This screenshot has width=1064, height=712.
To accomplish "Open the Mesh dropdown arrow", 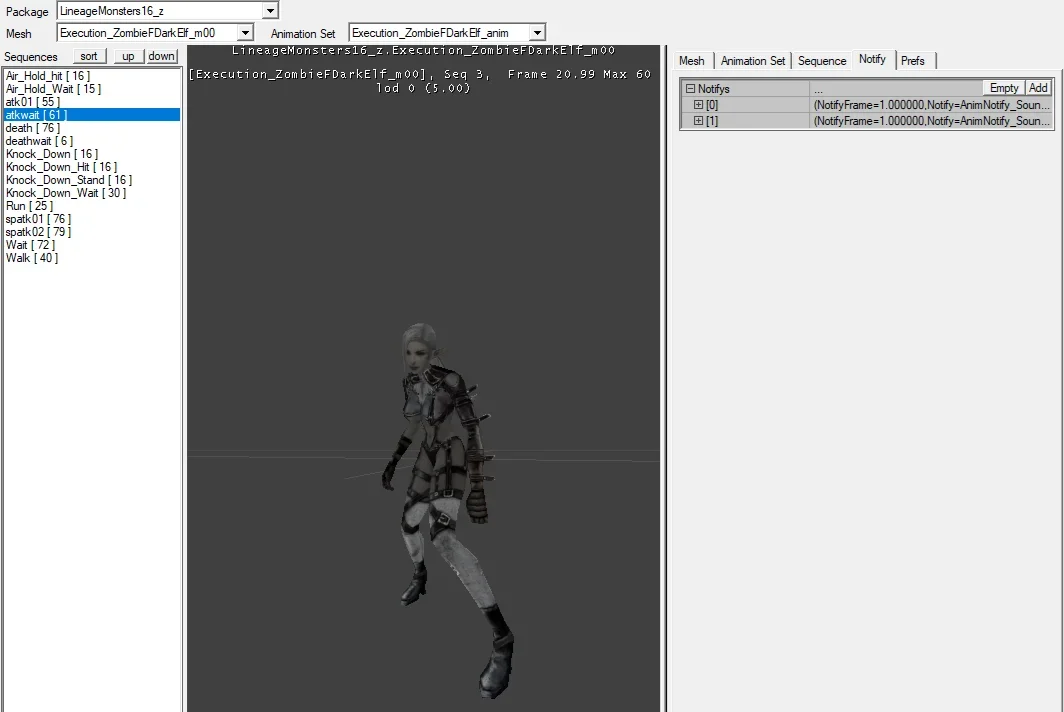I will coord(245,33).
